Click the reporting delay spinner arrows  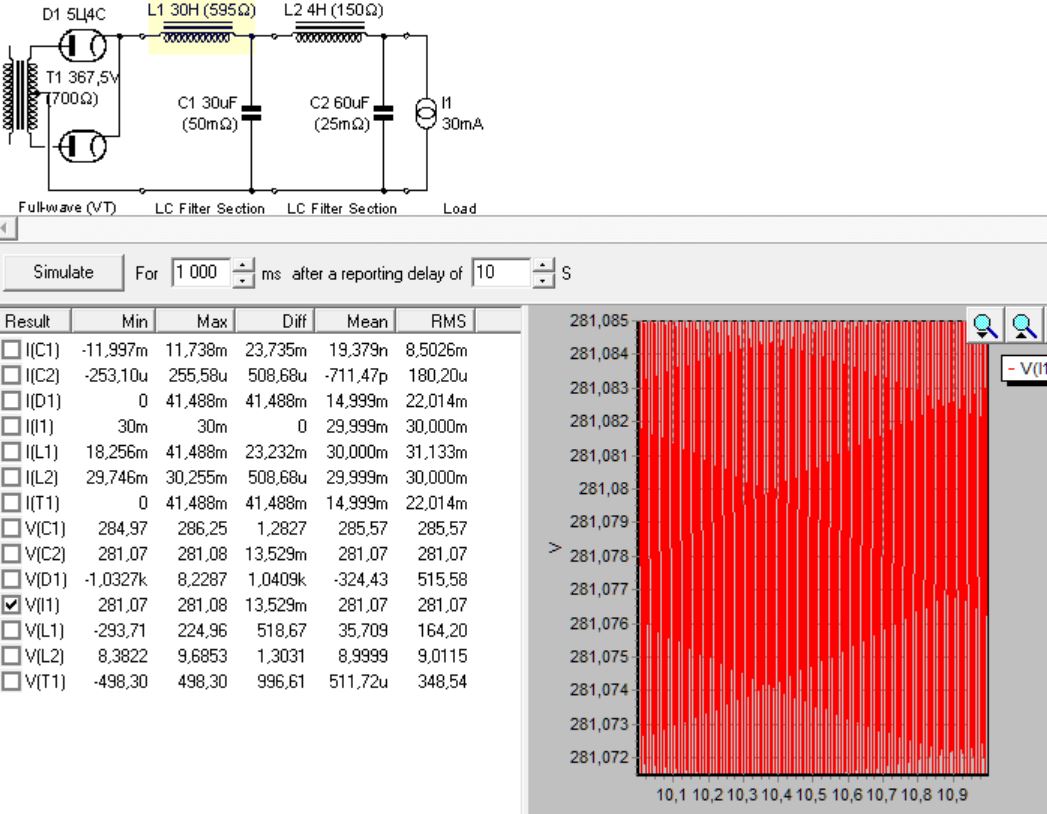pos(542,272)
